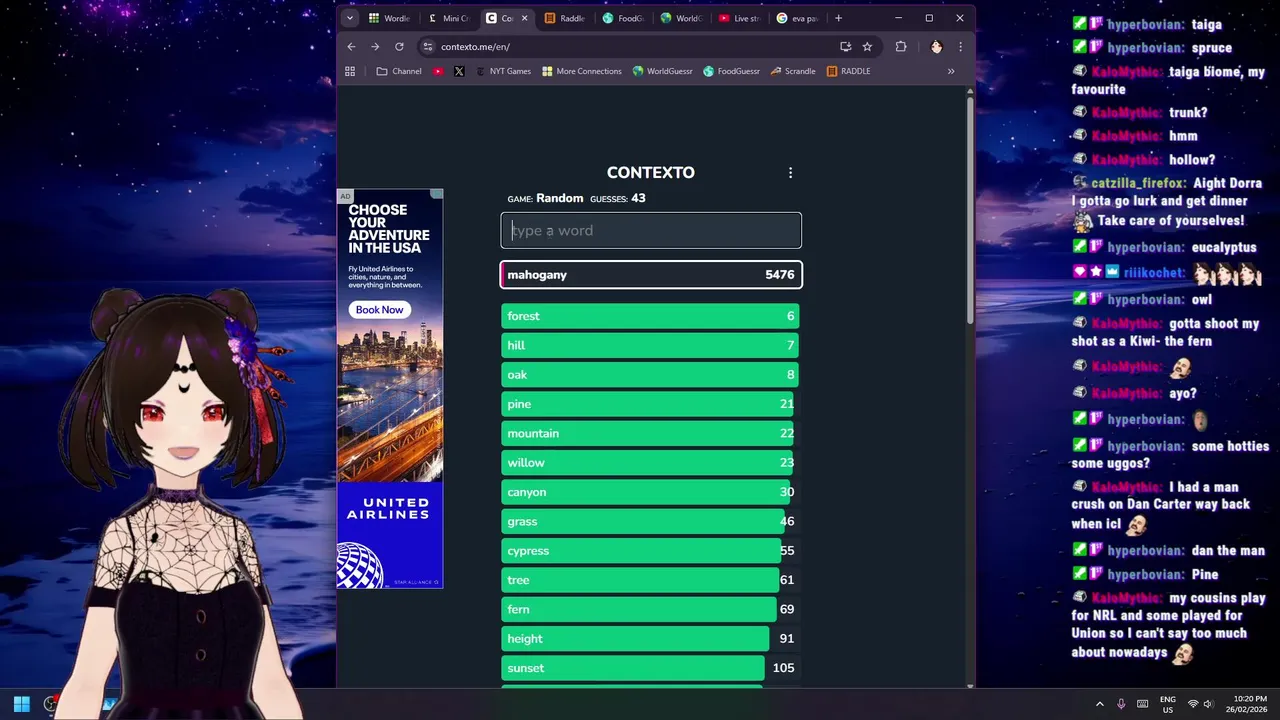Select the 'fern' guess row
The width and height of the screenshot is (1280, 720).
[x=650, y=609]
